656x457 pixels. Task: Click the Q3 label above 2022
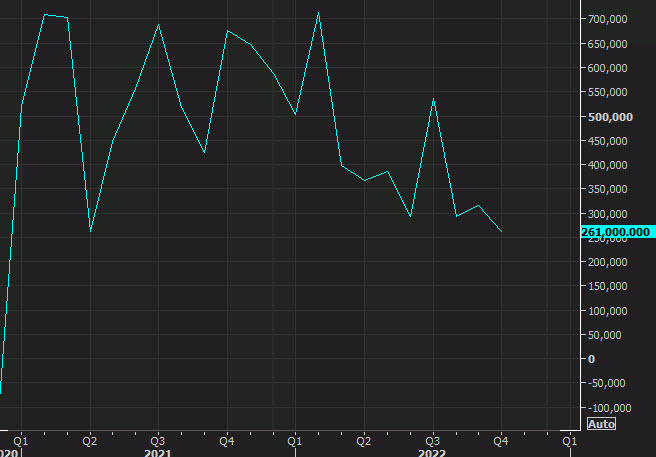[x=432, y=441]
